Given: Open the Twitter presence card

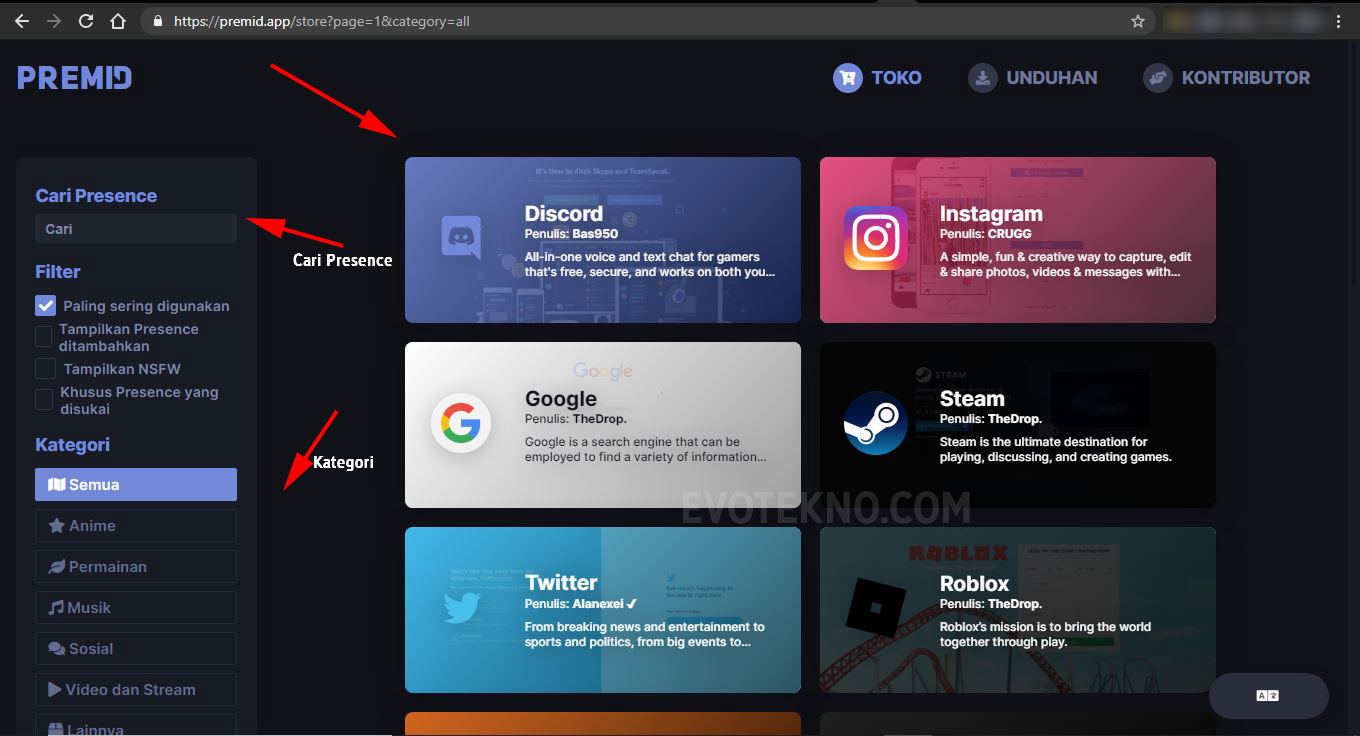Looking at the screenshot, I should [x=603, y=610].
